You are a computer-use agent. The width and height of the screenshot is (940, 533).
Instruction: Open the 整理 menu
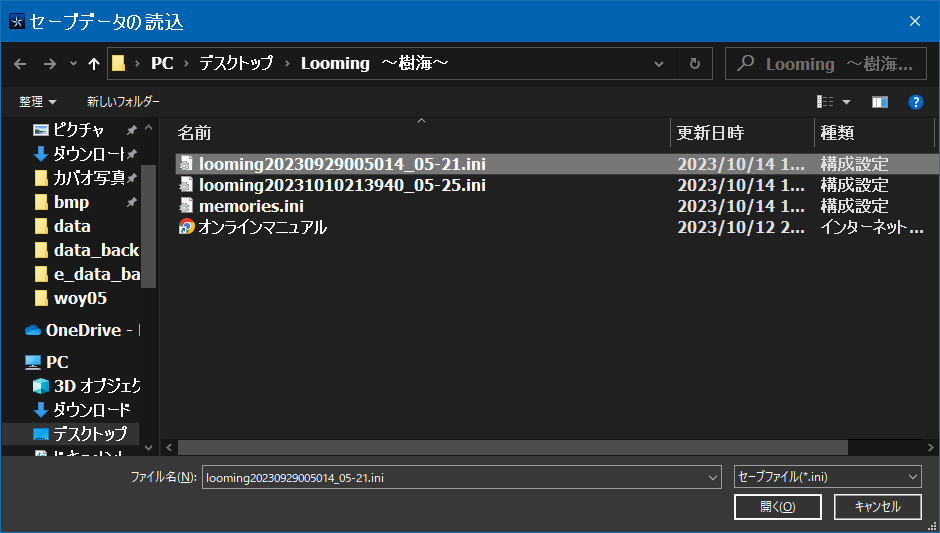click(x=38, y=102)
